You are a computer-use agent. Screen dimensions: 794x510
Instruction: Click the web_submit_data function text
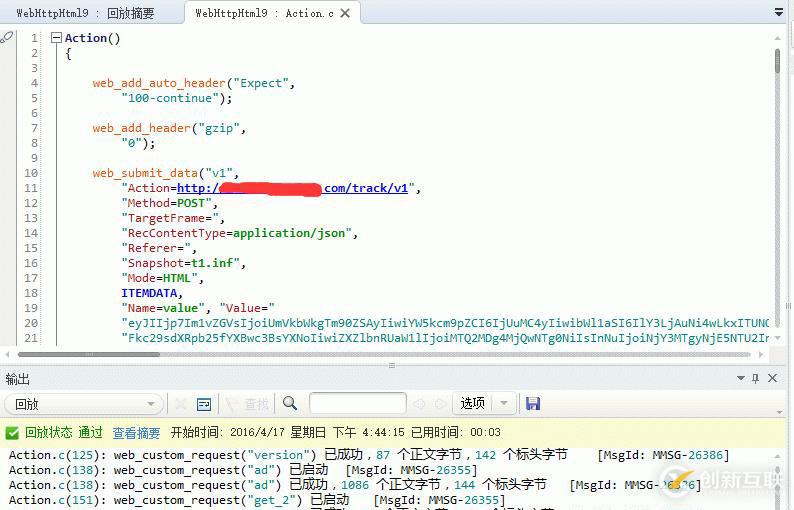click(145, 173)
